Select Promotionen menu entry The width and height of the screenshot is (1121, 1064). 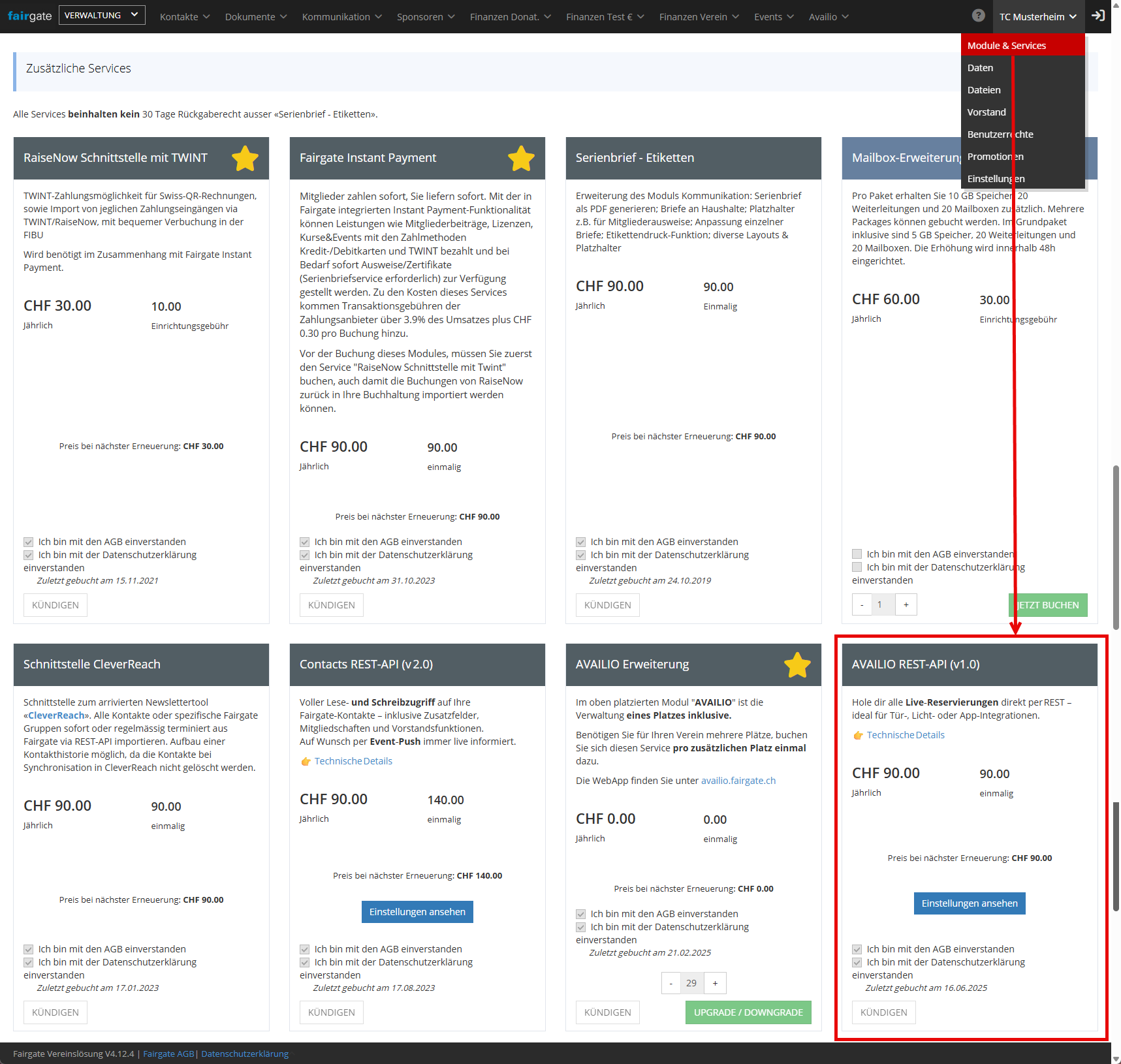[x=1022, y=157]
